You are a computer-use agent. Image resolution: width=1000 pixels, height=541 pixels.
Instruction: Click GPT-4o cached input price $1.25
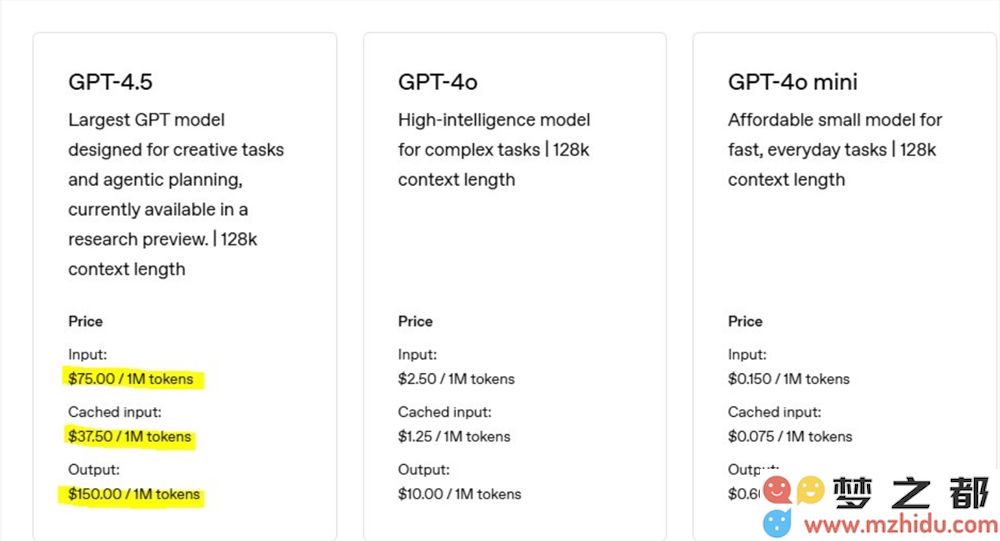click(x=454, y=436)
